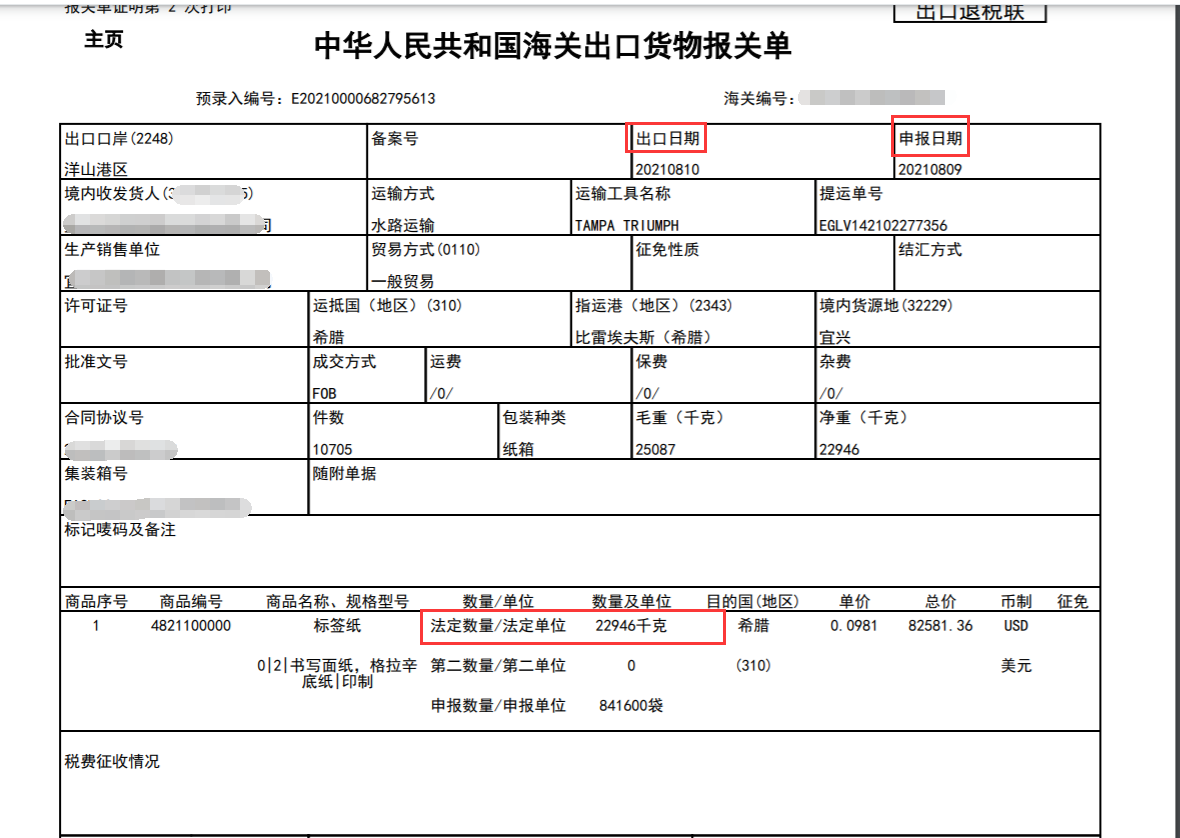Click the 征免性质 label

tap(667, 250)
